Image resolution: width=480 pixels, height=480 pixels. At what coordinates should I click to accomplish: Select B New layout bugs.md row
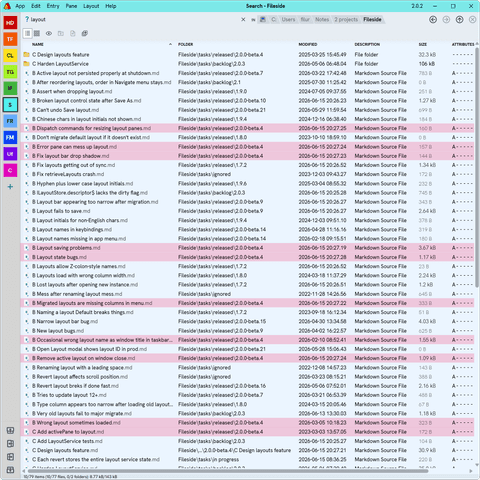click(x=248, y=331)
